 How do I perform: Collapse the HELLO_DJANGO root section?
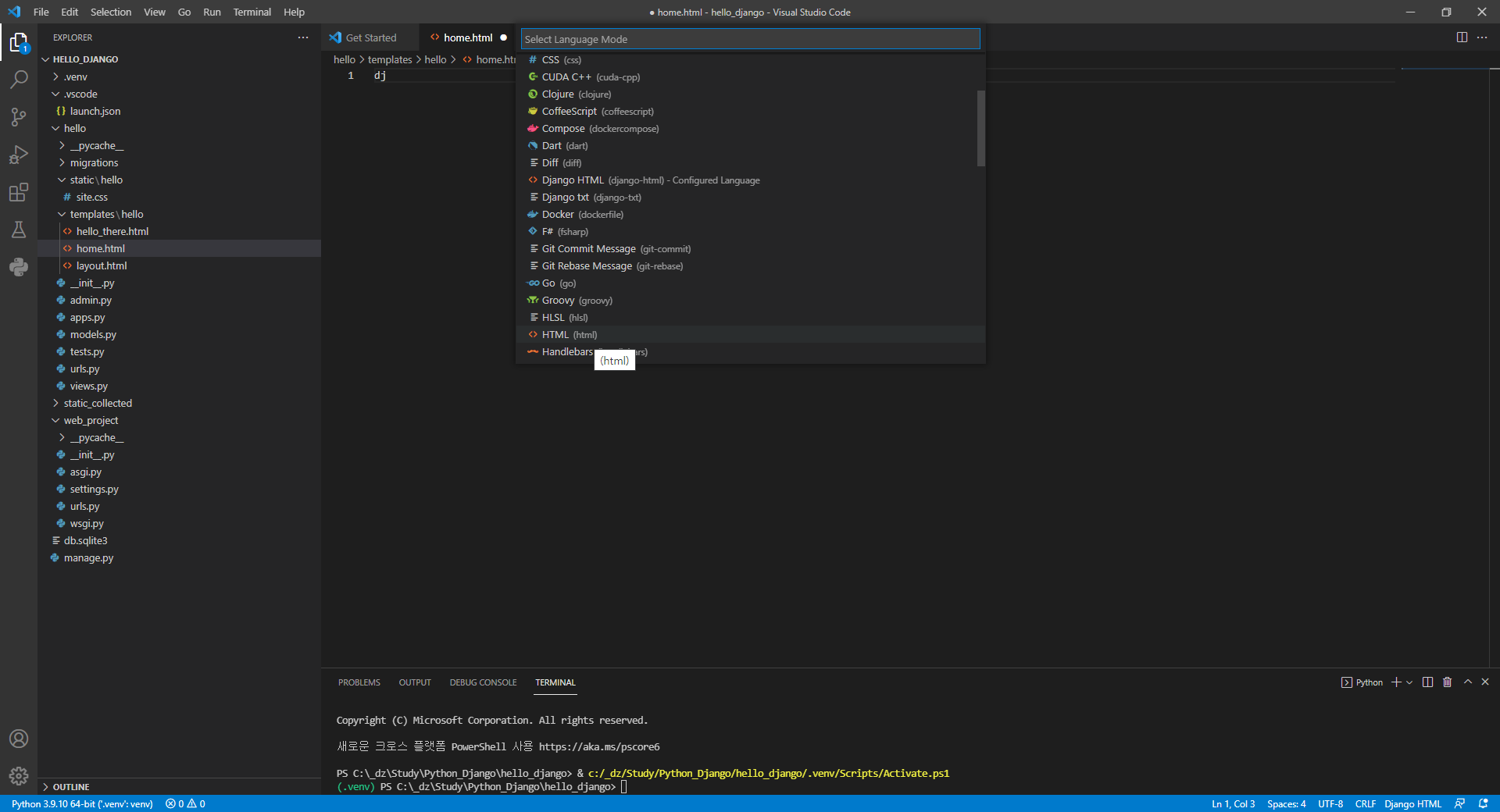pyautogui.click(x=180, y=59)
